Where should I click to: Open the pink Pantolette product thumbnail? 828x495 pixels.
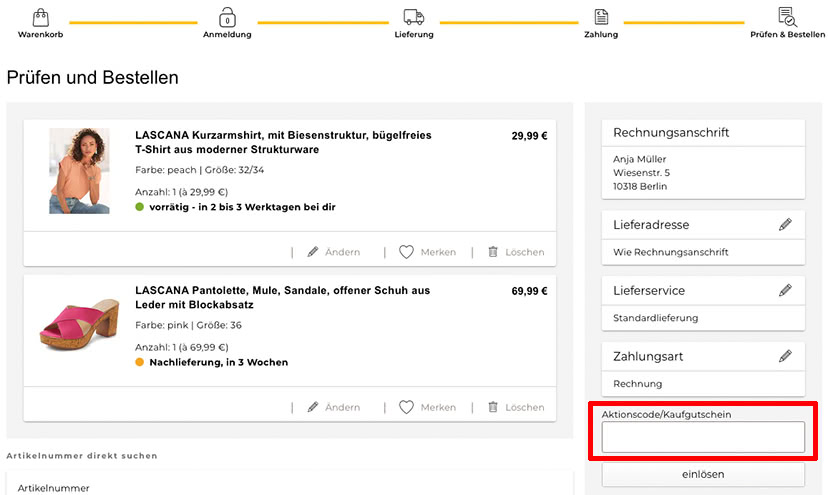click(80, 323)
